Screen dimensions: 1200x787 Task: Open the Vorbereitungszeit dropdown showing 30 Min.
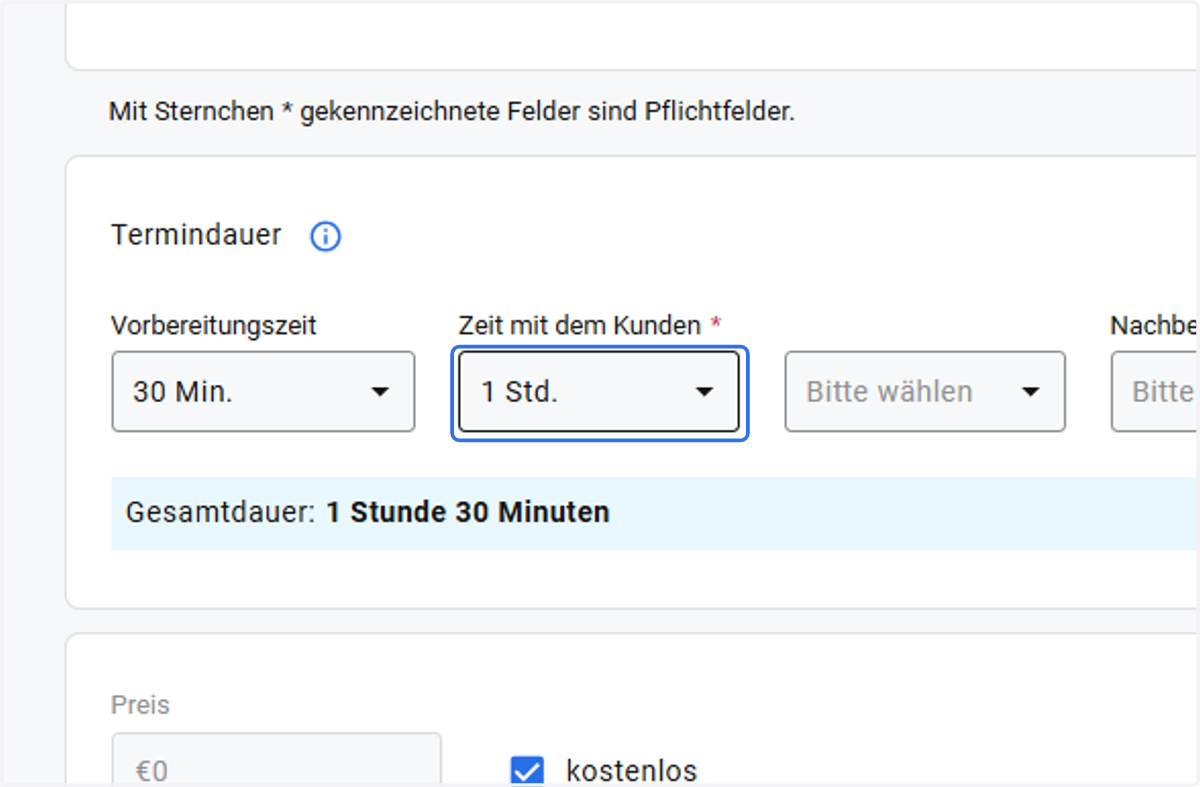click(263, 391)
